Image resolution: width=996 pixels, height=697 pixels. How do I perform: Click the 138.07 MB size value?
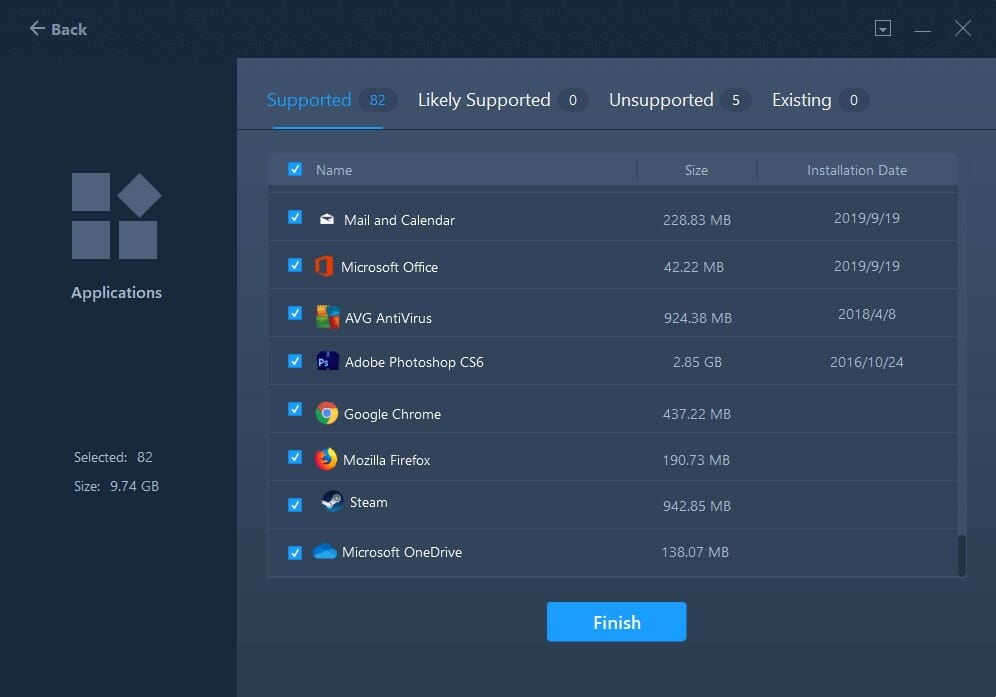click(x=695, y=552)
